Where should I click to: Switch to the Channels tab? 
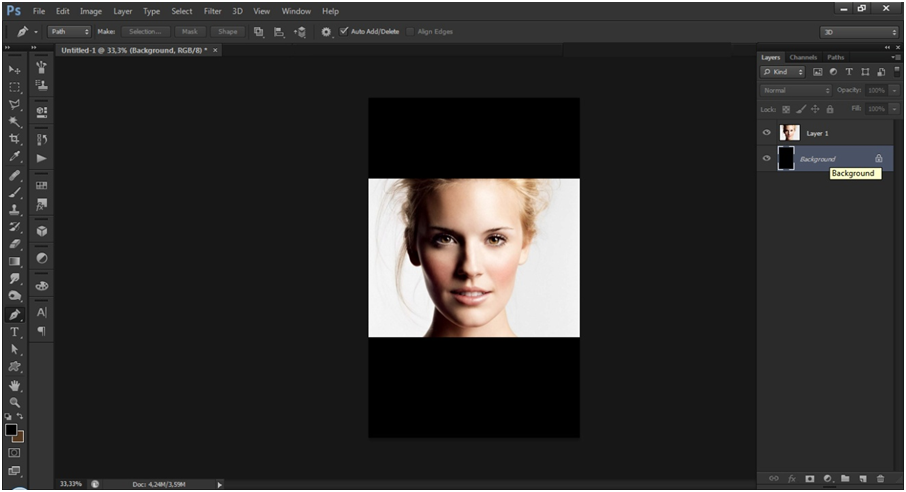click(x=803, y=58)
